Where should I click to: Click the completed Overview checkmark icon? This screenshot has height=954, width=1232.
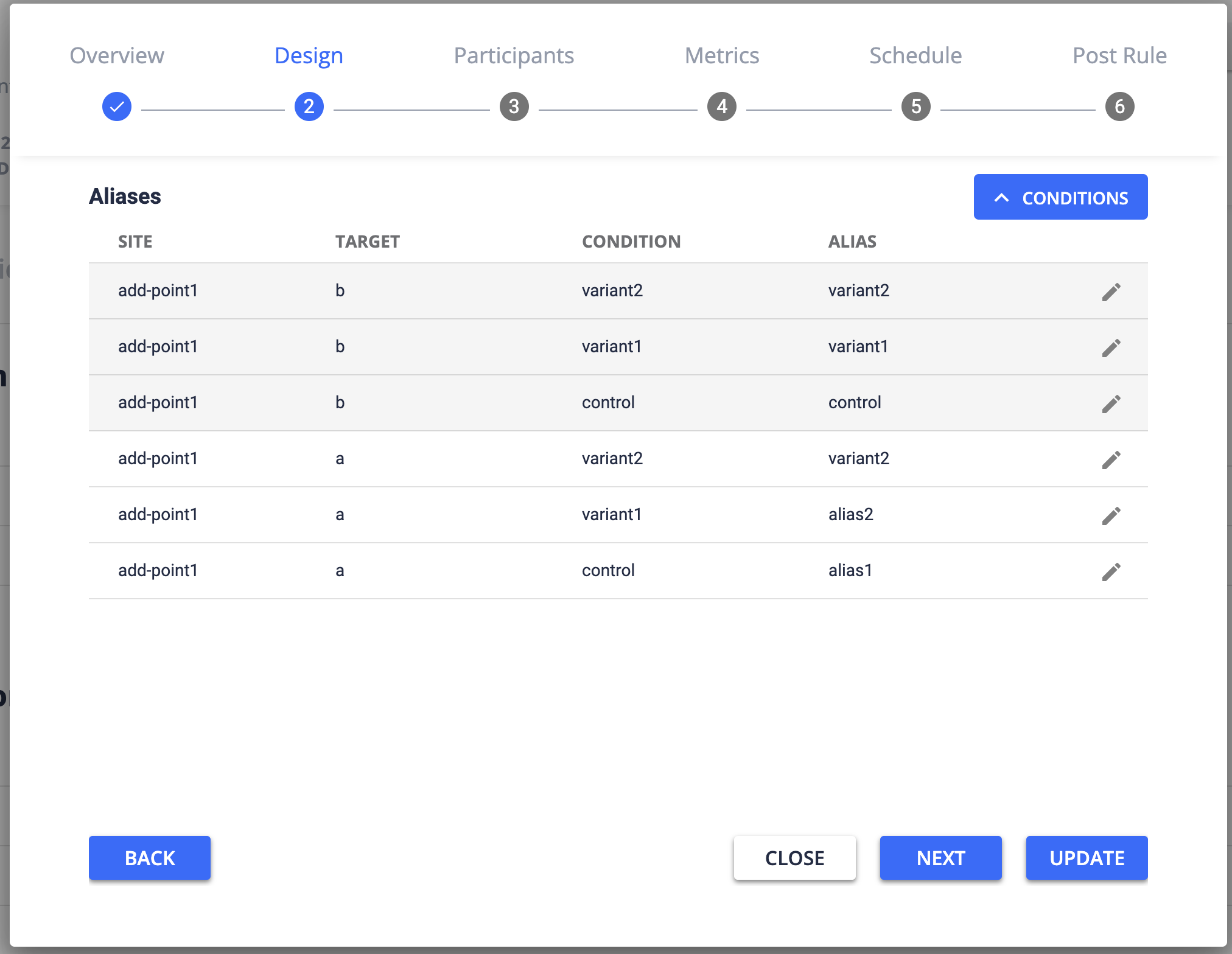pyautogui.click(x=116, y=106)
